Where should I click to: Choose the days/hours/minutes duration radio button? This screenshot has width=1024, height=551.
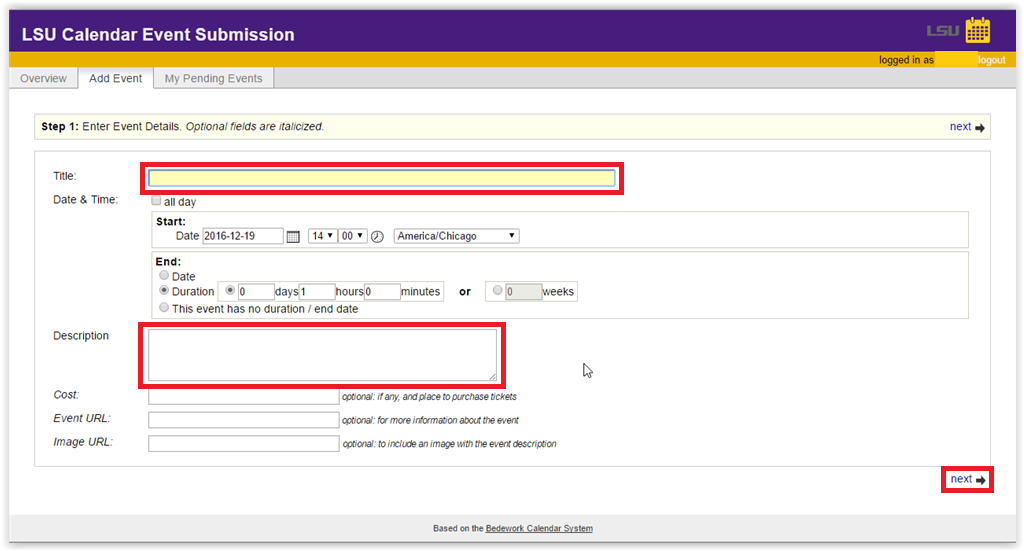(x=230, y=291)
